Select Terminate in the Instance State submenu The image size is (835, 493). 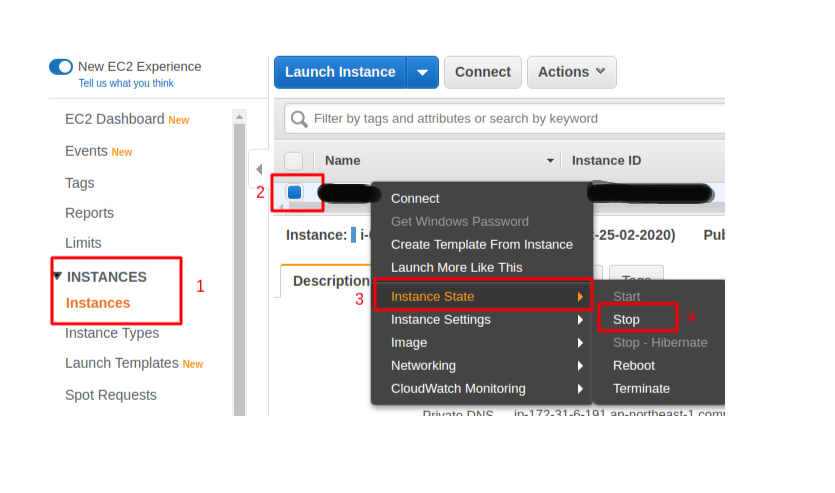[x=641, y=388]
